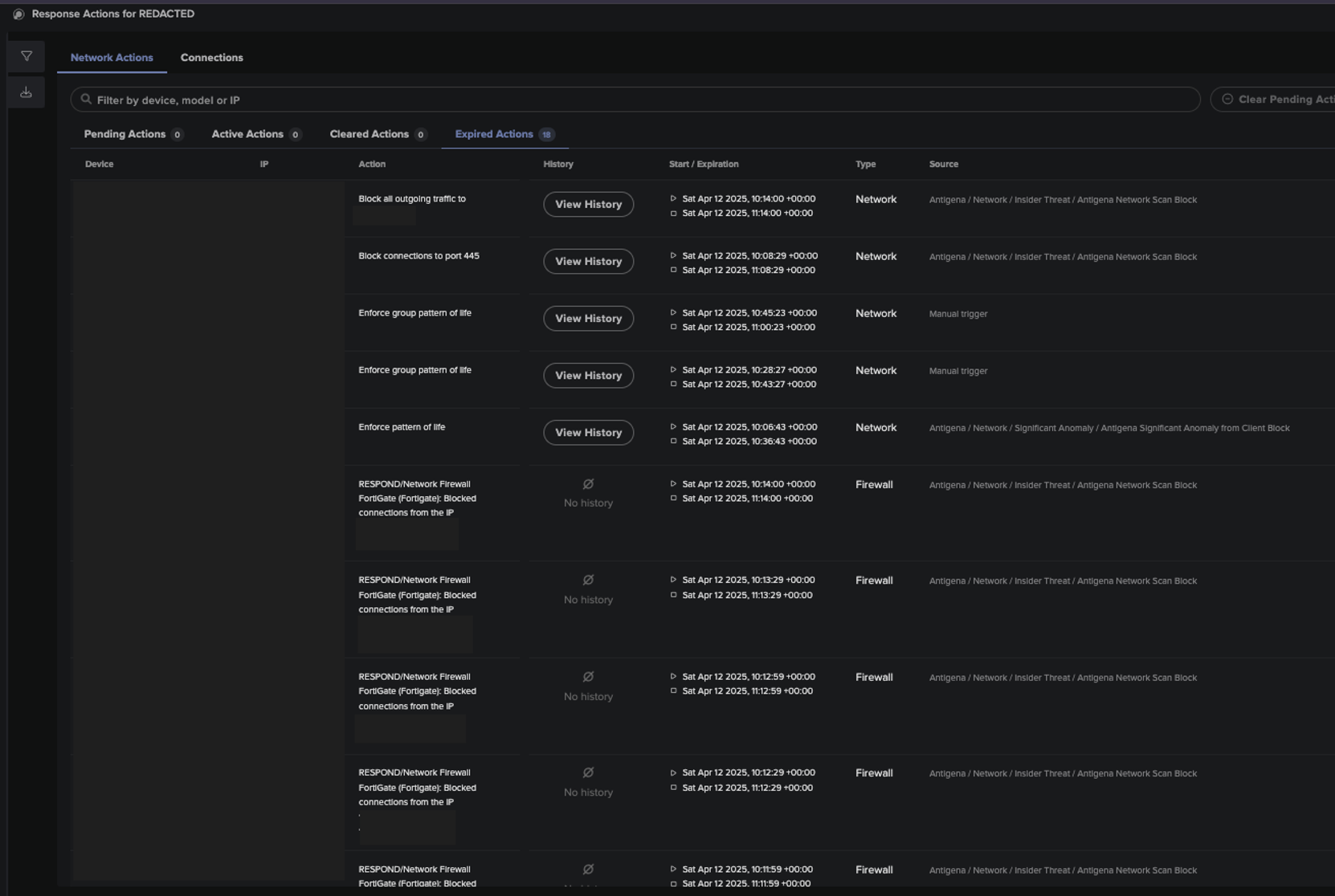Switch to the Connections tab
1335x896 pixels.
[211, 57]
